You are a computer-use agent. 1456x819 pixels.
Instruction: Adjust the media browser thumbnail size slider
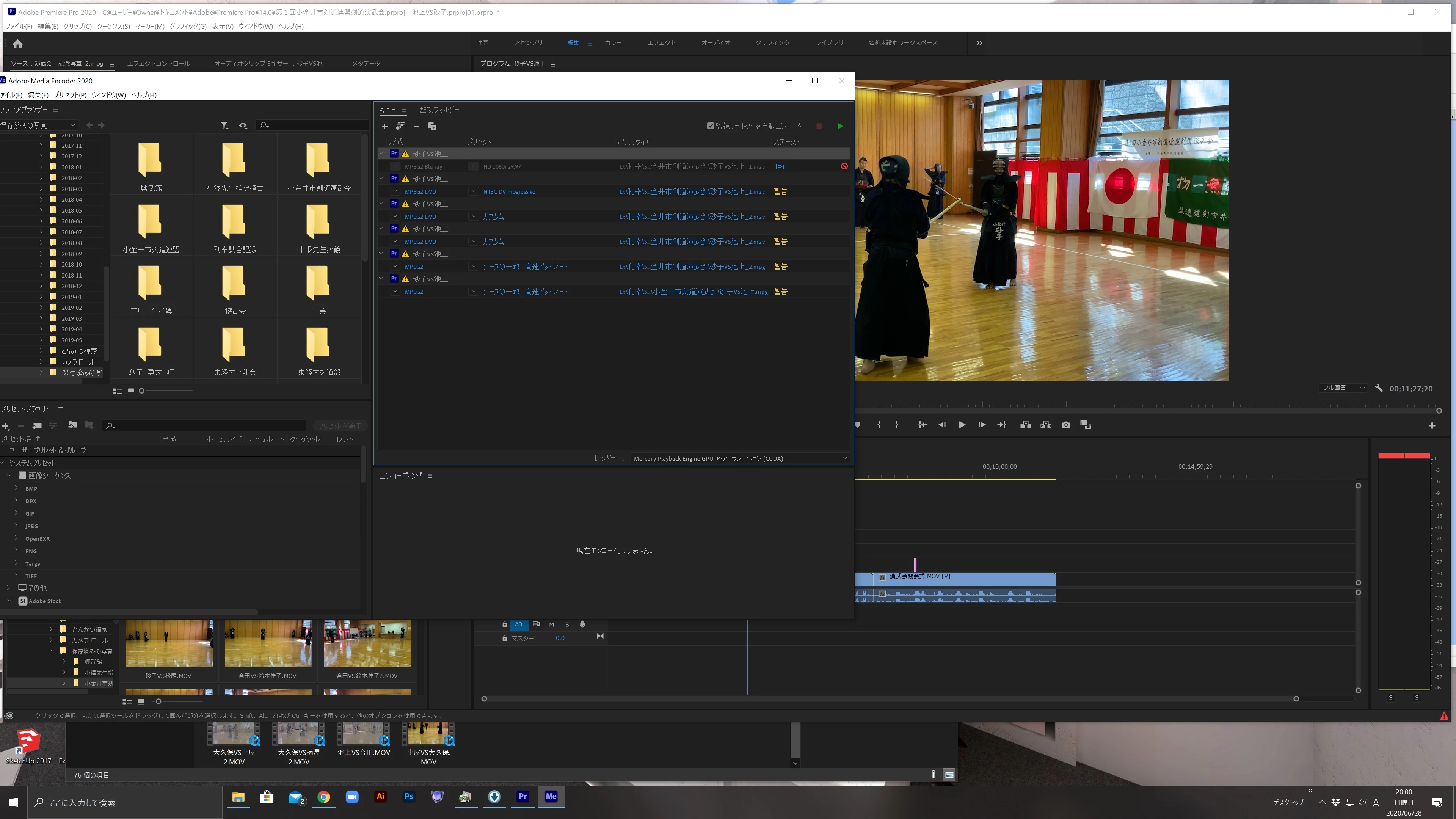pyautogui.click(x=142, y=391)
